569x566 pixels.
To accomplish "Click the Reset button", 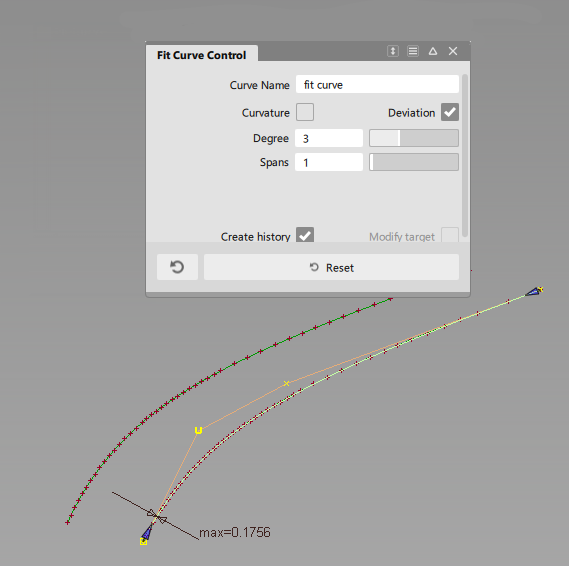I will pos(332,267).
